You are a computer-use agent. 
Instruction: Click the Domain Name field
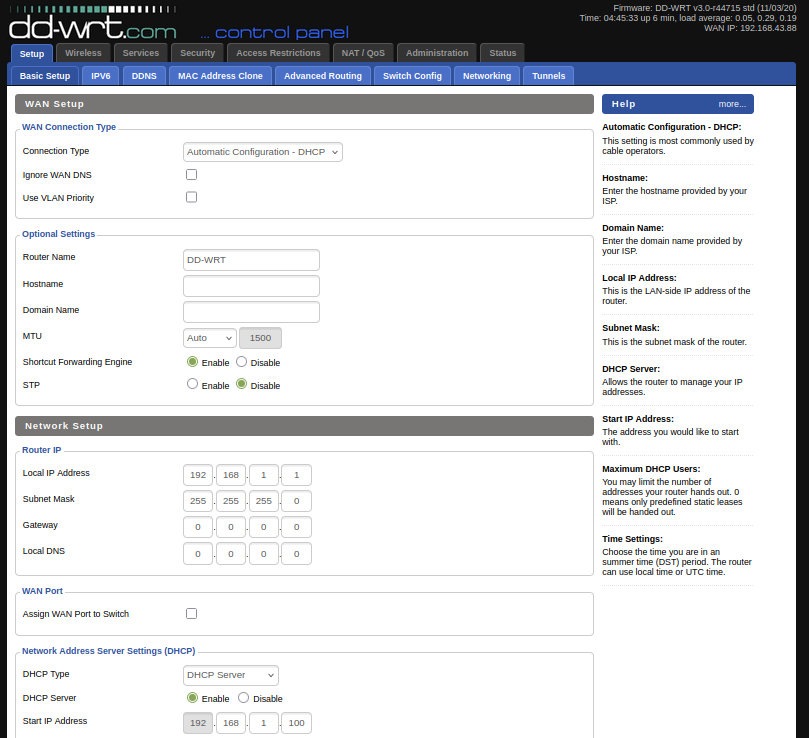click(251, 312)
